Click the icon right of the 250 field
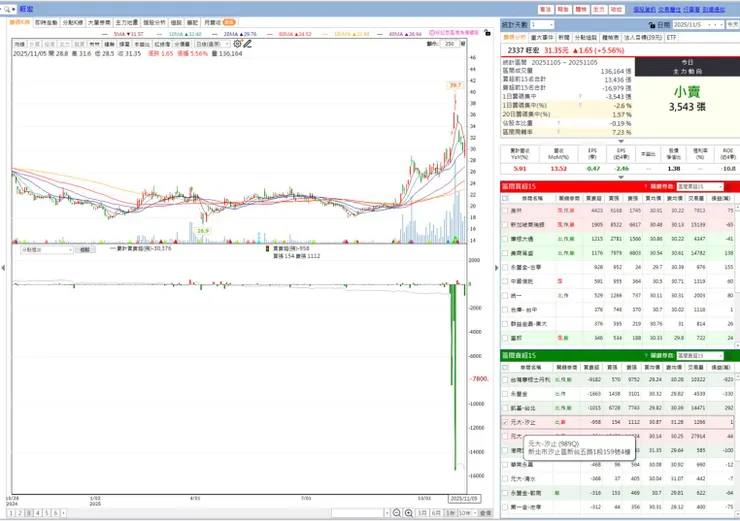 click(x=463, y=43)
